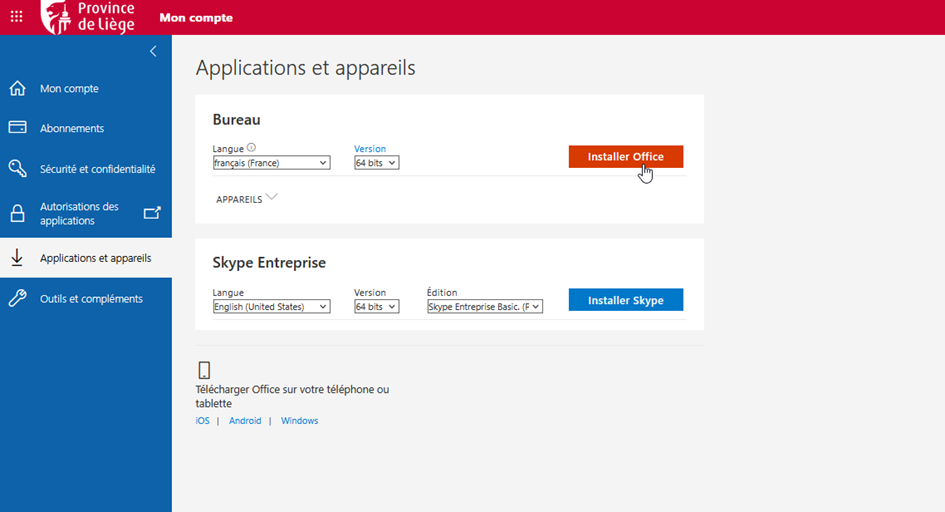This screenshot has width=945, height=512.
Task: Open the app launcher waffle icon
Action: [x=16, y=17]
